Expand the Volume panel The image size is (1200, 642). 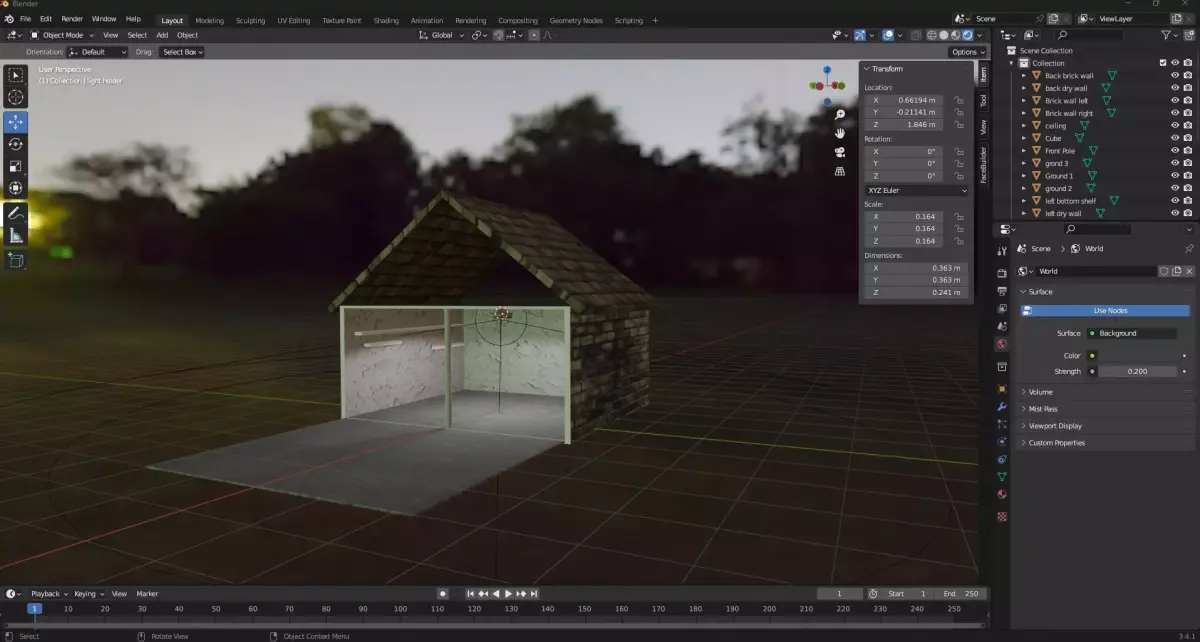click(1105, 392)
